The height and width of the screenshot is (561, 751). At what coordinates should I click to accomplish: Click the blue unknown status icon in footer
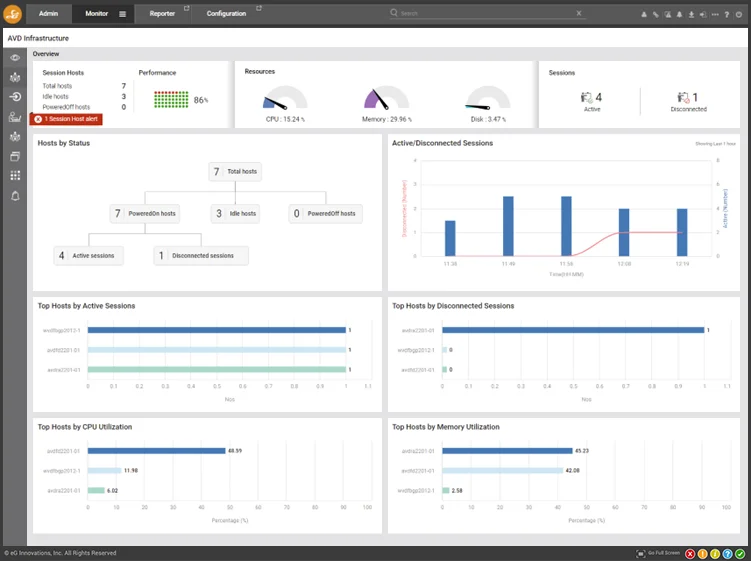point(727,554)
